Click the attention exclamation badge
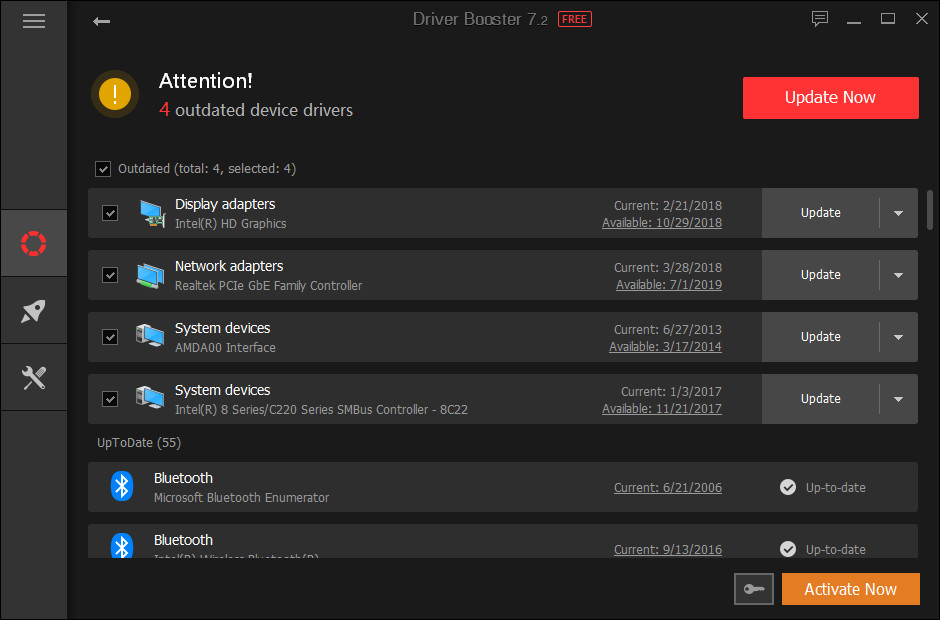 pyautogui.click(x=114, y=94)
